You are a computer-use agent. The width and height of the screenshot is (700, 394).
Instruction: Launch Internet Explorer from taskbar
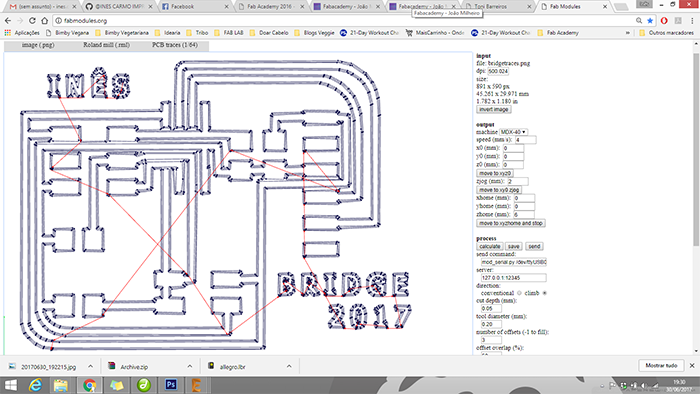pyautogui.click(x=35, y=385)
